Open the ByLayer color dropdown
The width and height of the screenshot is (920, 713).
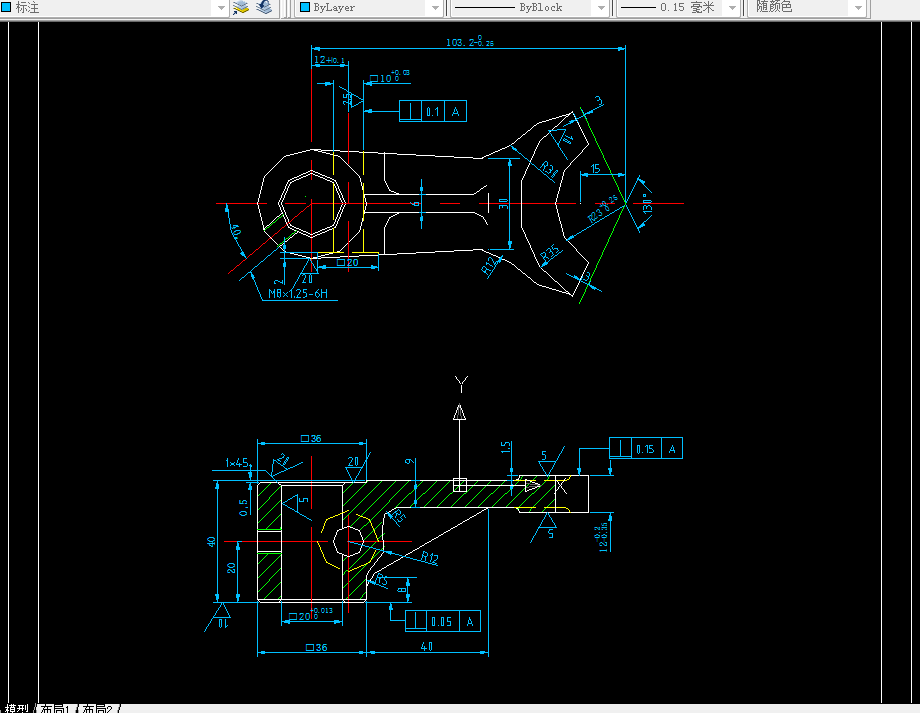[x=434, y=8]
